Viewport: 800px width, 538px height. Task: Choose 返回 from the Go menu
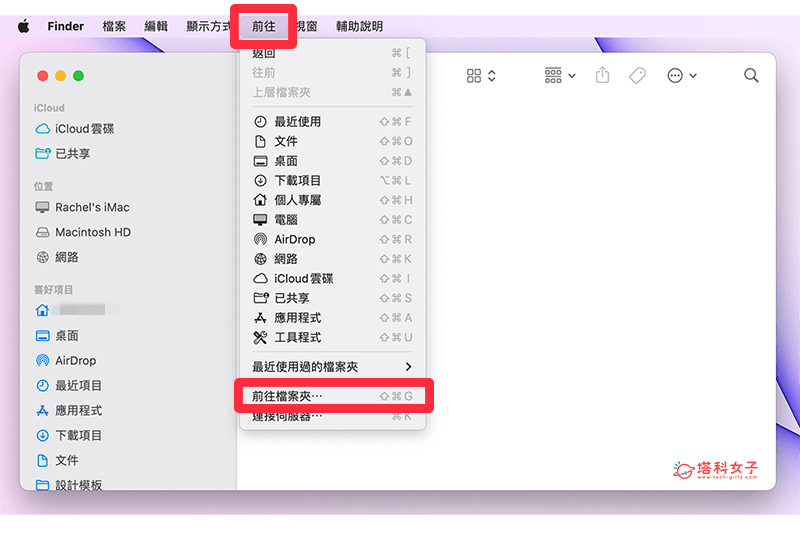[332, 53]
